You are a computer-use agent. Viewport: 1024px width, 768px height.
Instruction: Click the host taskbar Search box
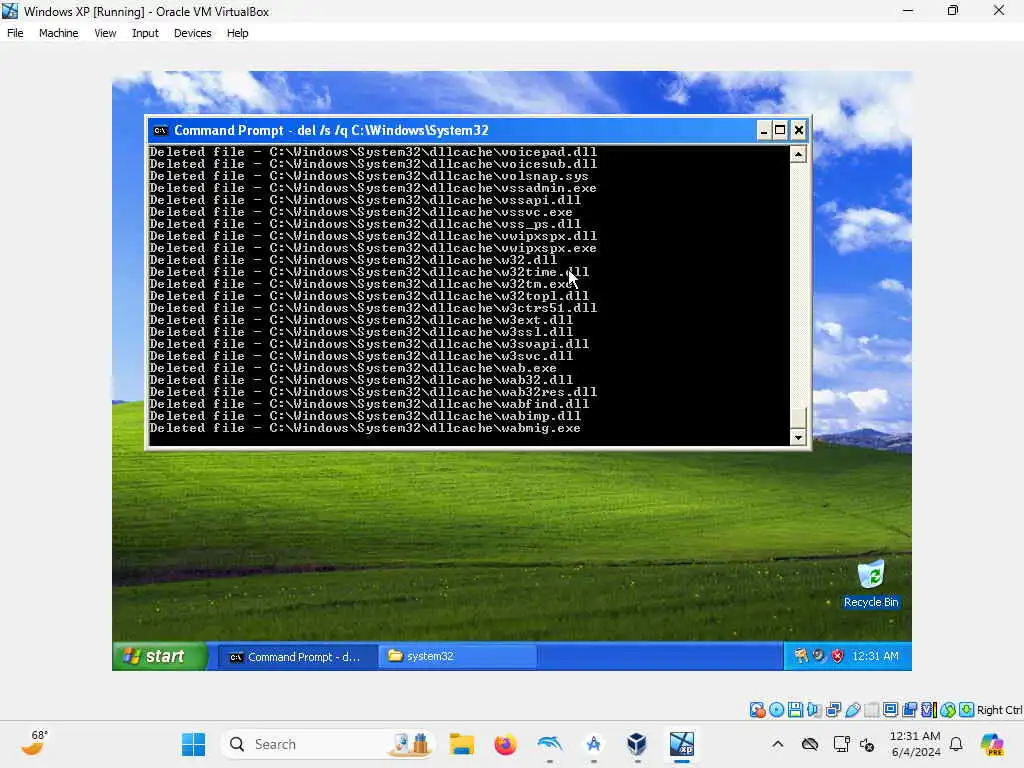pyautogui.click(x=328, y=744)
